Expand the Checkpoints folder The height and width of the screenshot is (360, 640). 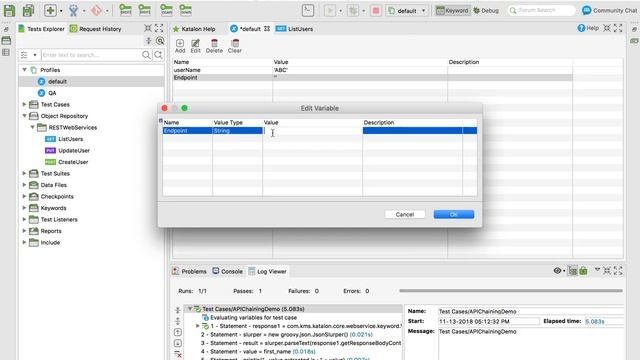pos(24,196)
